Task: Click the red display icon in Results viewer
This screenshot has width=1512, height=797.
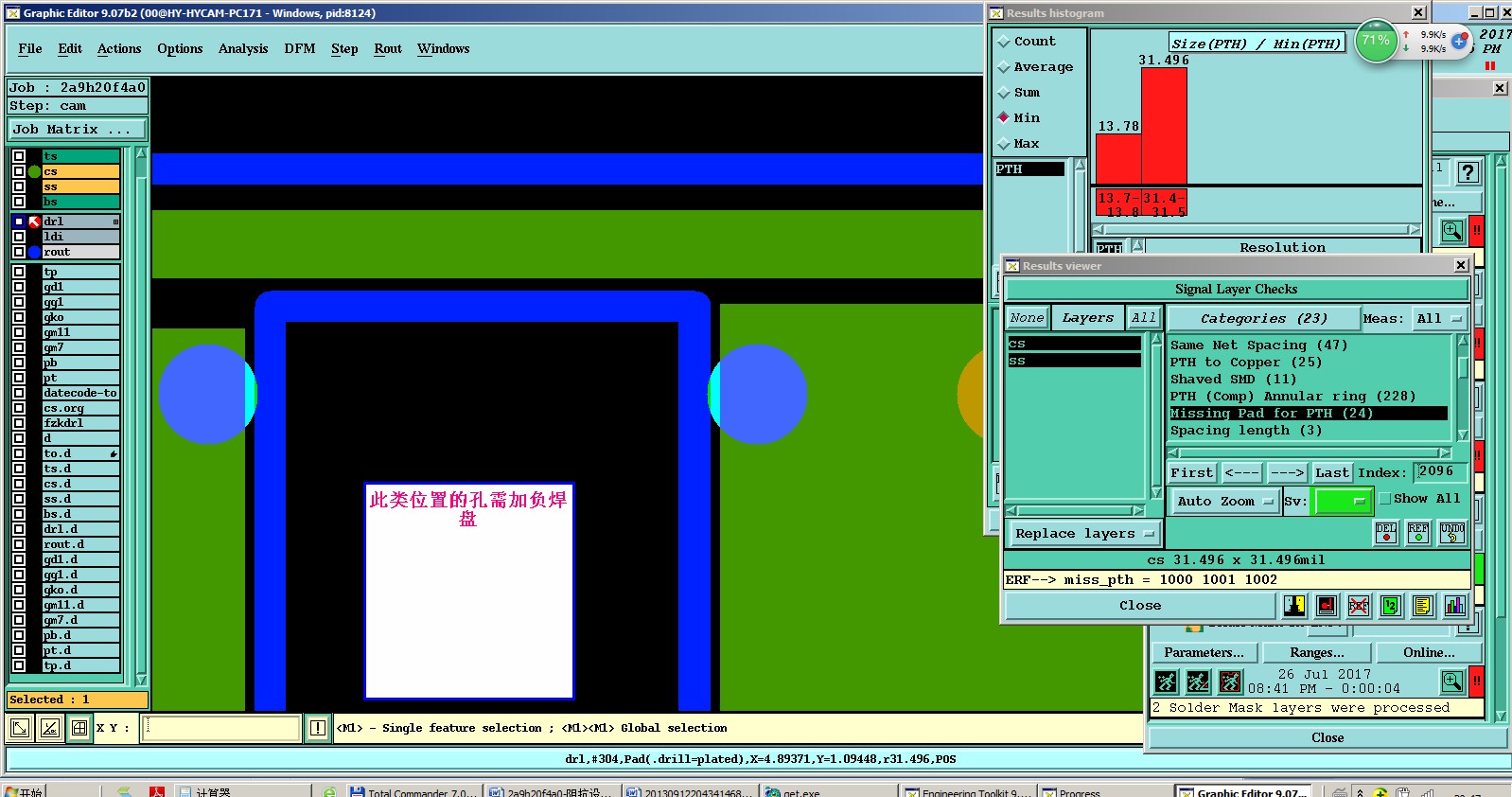Action: coord(1327,606)
